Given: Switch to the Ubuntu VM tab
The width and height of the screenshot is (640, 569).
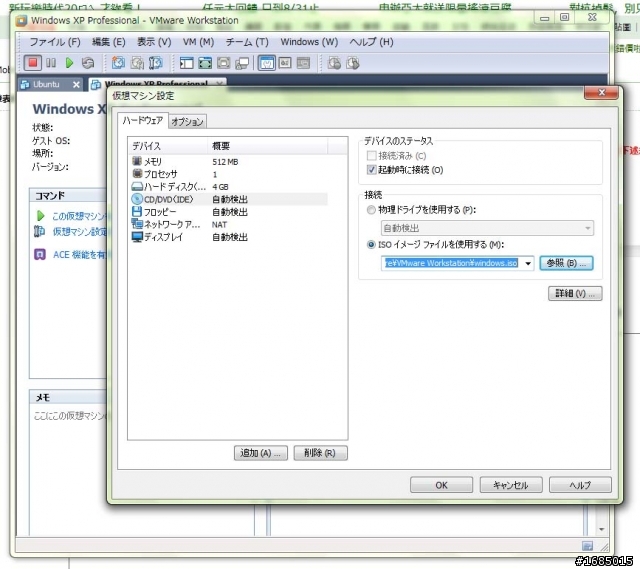Looking at the screenshot, I should [x=46, y=84].
